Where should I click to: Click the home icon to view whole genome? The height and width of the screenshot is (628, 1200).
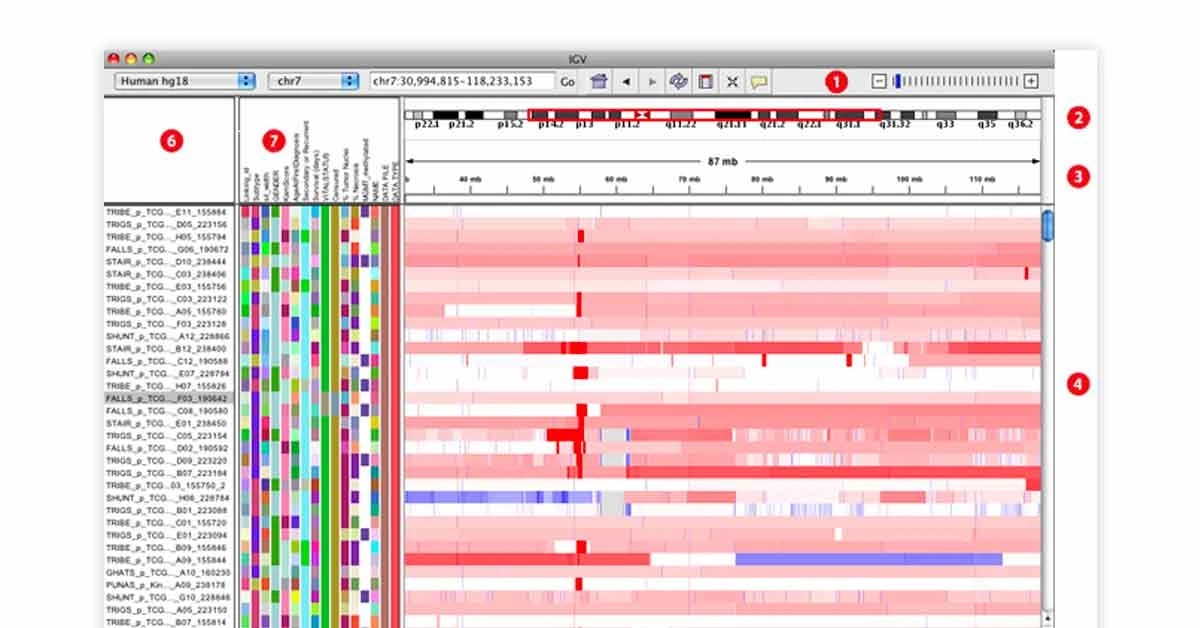599,82
